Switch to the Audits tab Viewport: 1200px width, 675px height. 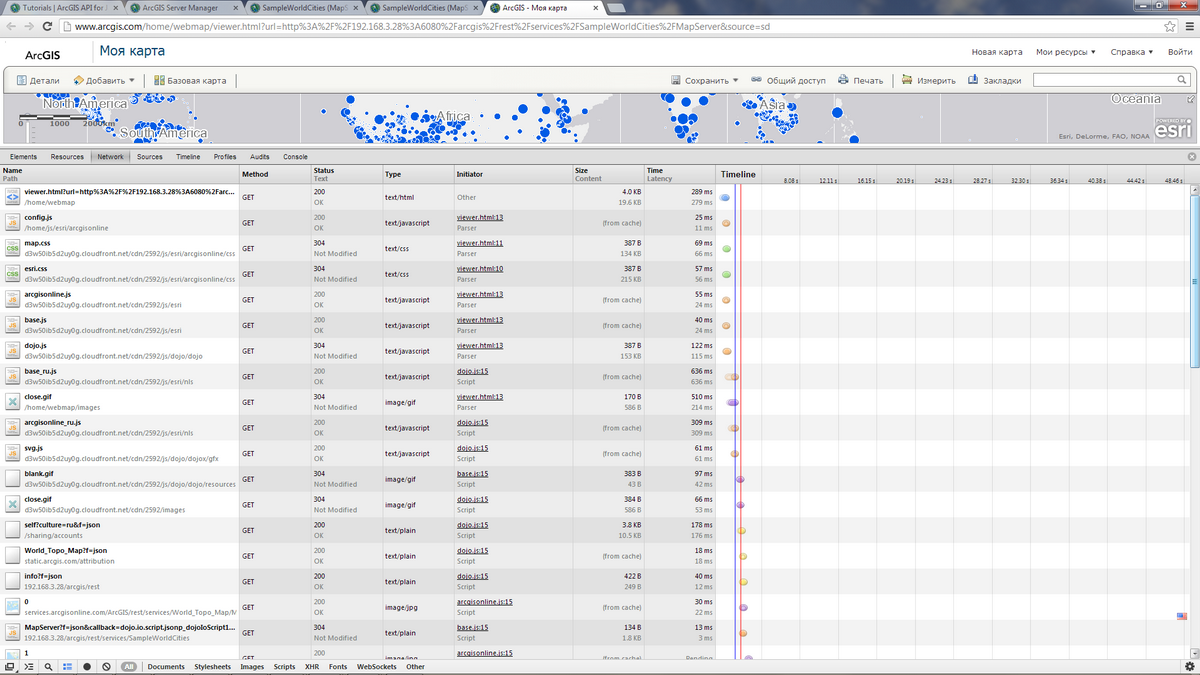(260, 157)
